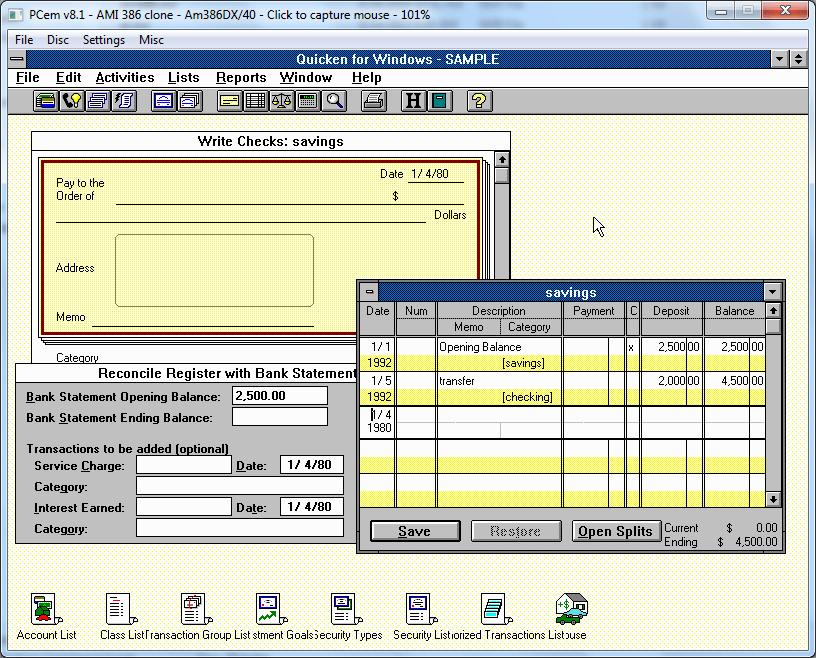Open the Quicken Help menu
The width and height of the screenshot is (816, 658).
coord(366,78)
